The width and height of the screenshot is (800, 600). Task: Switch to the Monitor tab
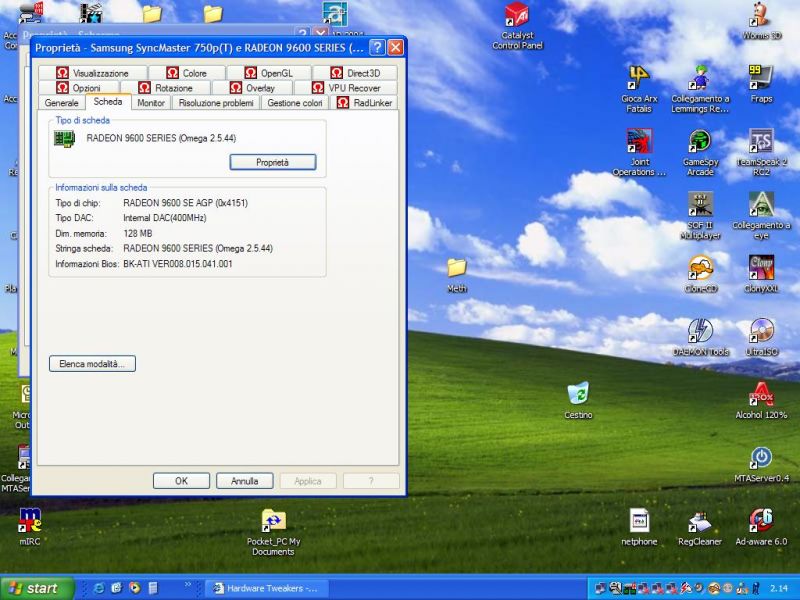click(151, 103)
